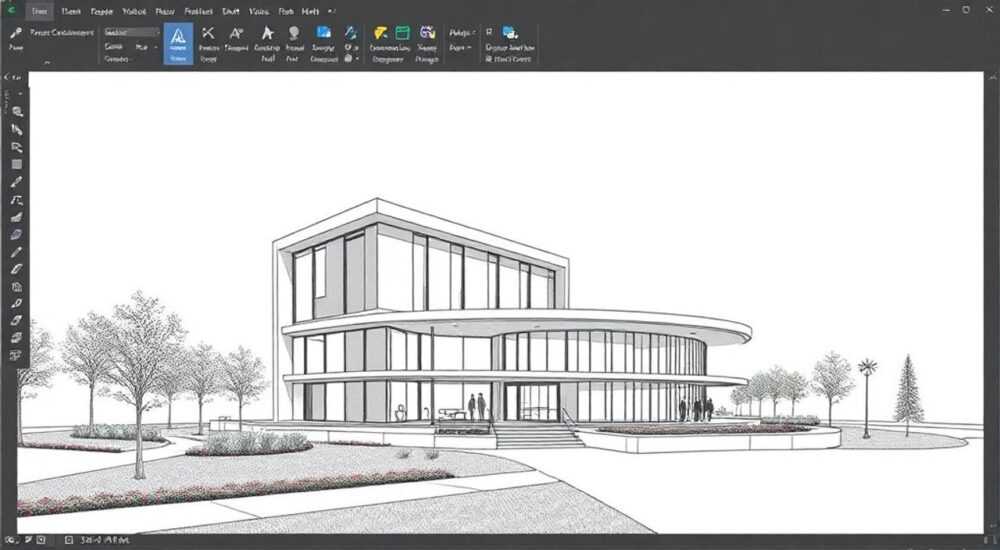Image resolution: width=1000 pixels, height=550 pixels.
Task: Click the blue folder icon at the ribbon's right end
Action: click(510, 33)
